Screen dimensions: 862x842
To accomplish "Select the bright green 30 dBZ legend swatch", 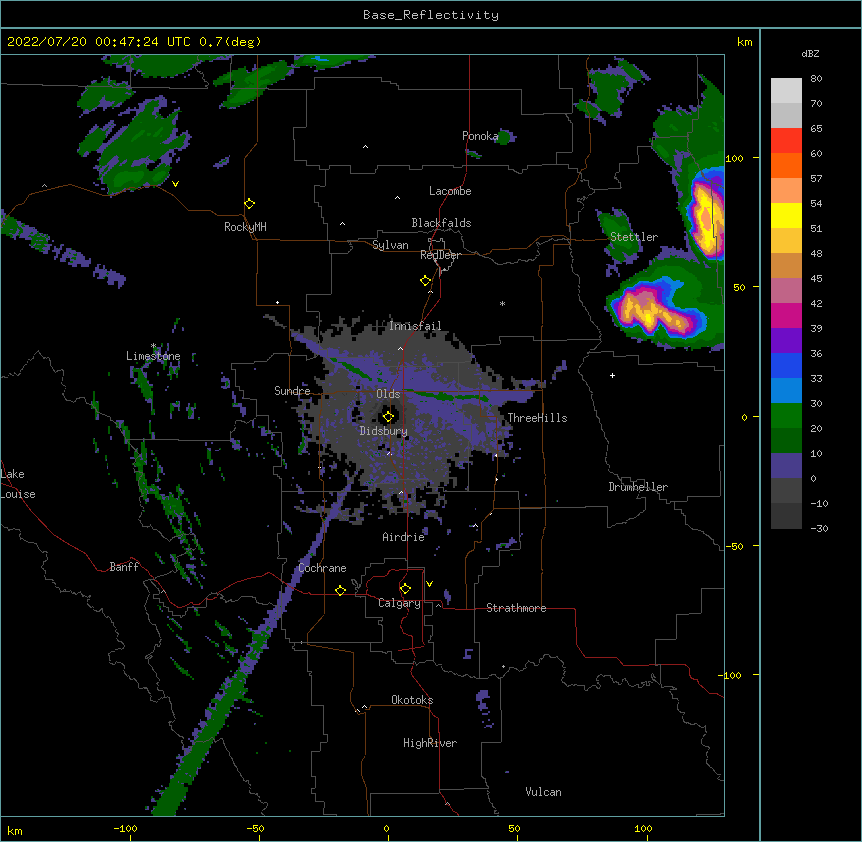I will (786, 416).
